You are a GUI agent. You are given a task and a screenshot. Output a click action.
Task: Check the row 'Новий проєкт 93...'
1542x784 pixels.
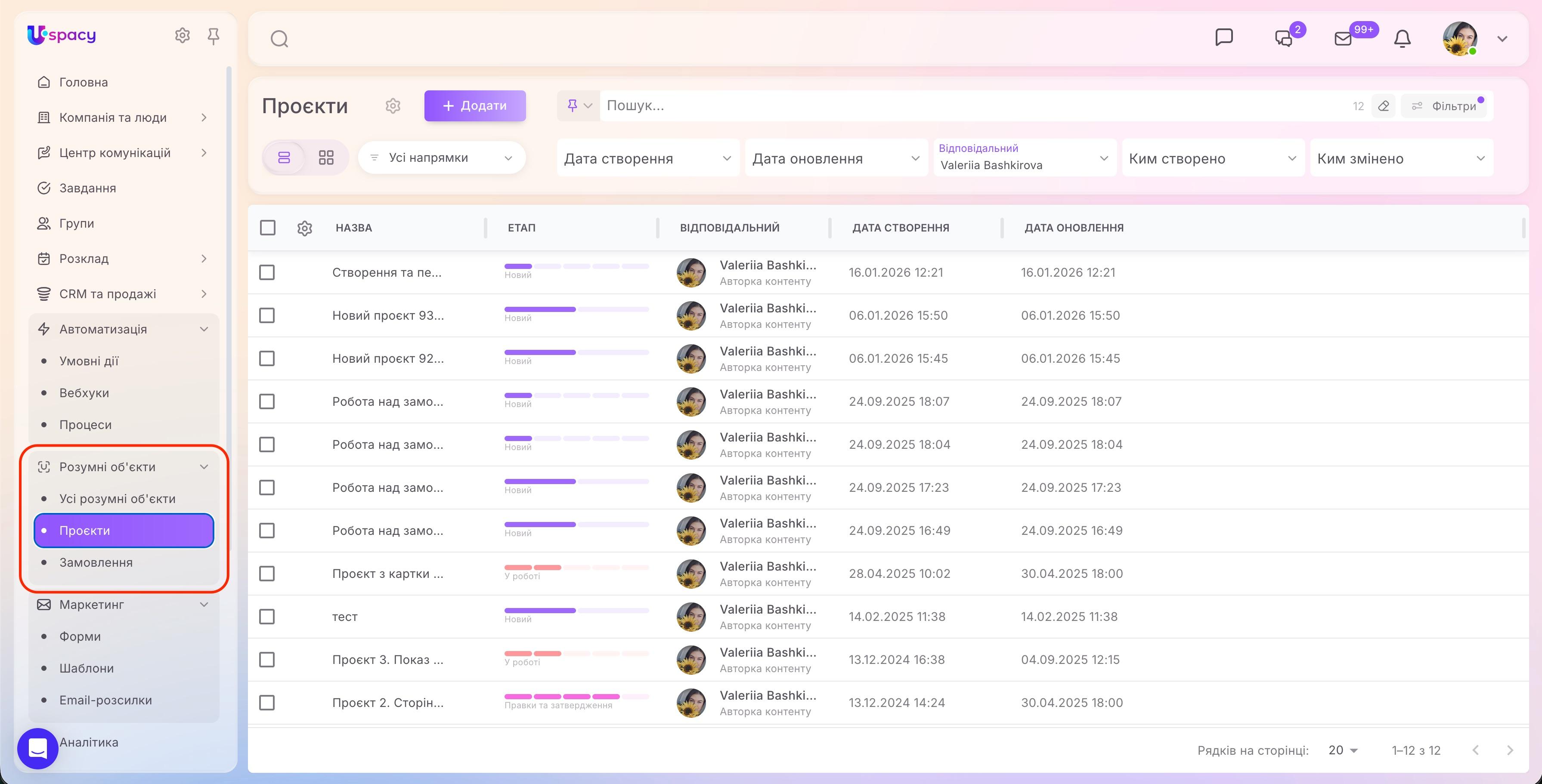tap(267, 315)
